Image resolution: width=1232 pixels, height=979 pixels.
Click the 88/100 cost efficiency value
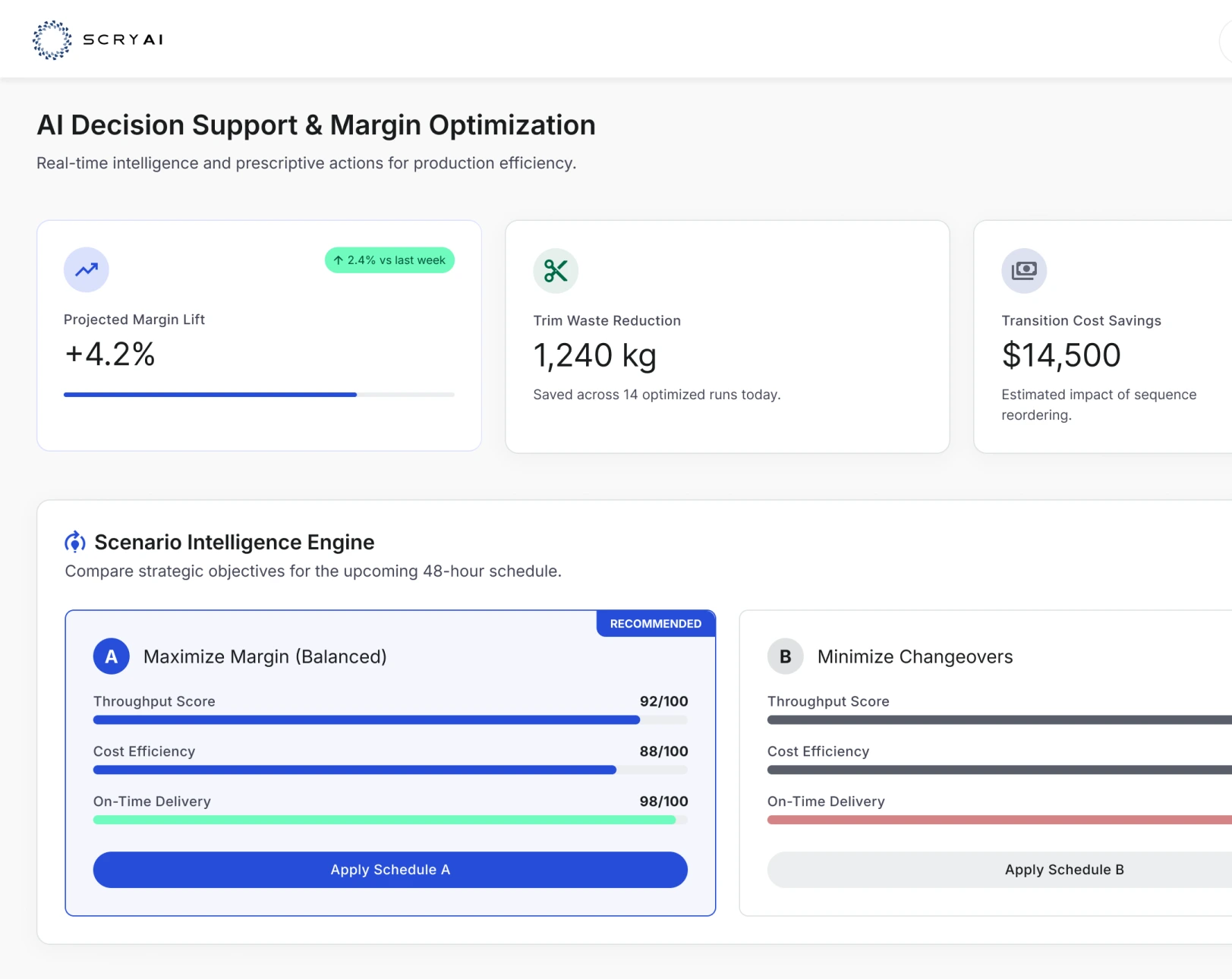664,751
